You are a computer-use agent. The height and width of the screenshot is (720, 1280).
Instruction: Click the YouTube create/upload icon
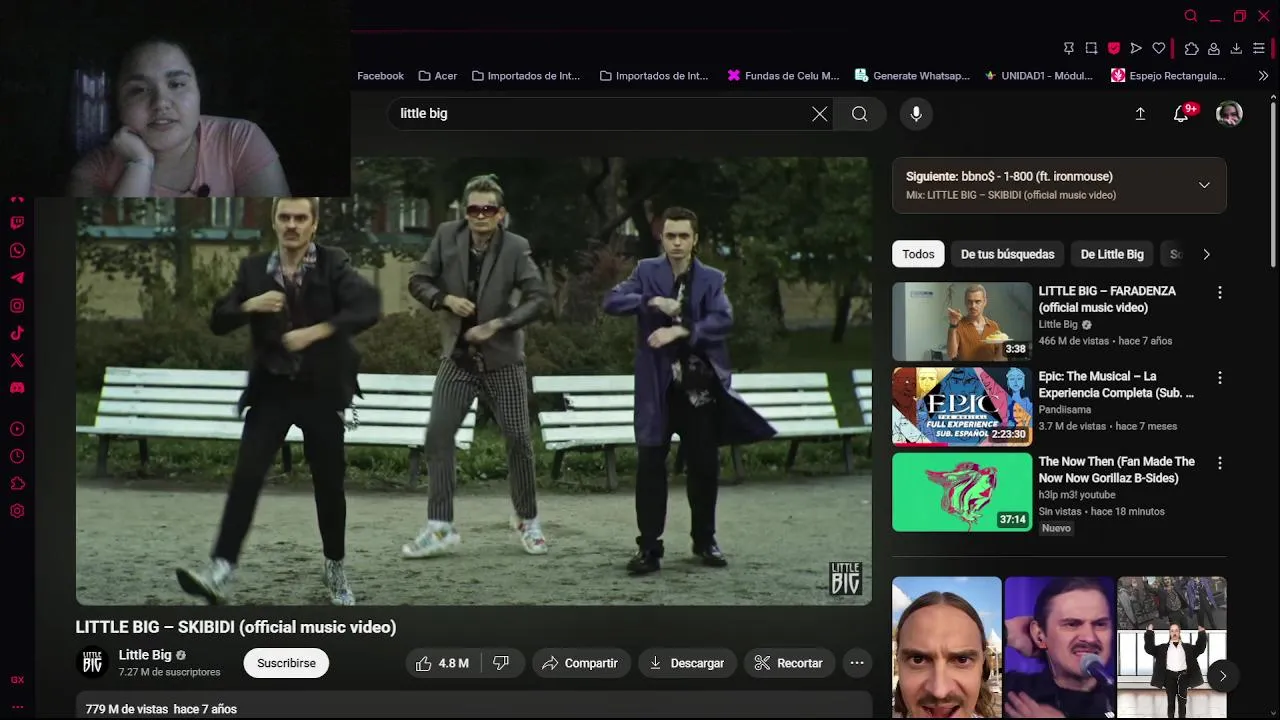pyautogui.click(x=1140, y=114)
